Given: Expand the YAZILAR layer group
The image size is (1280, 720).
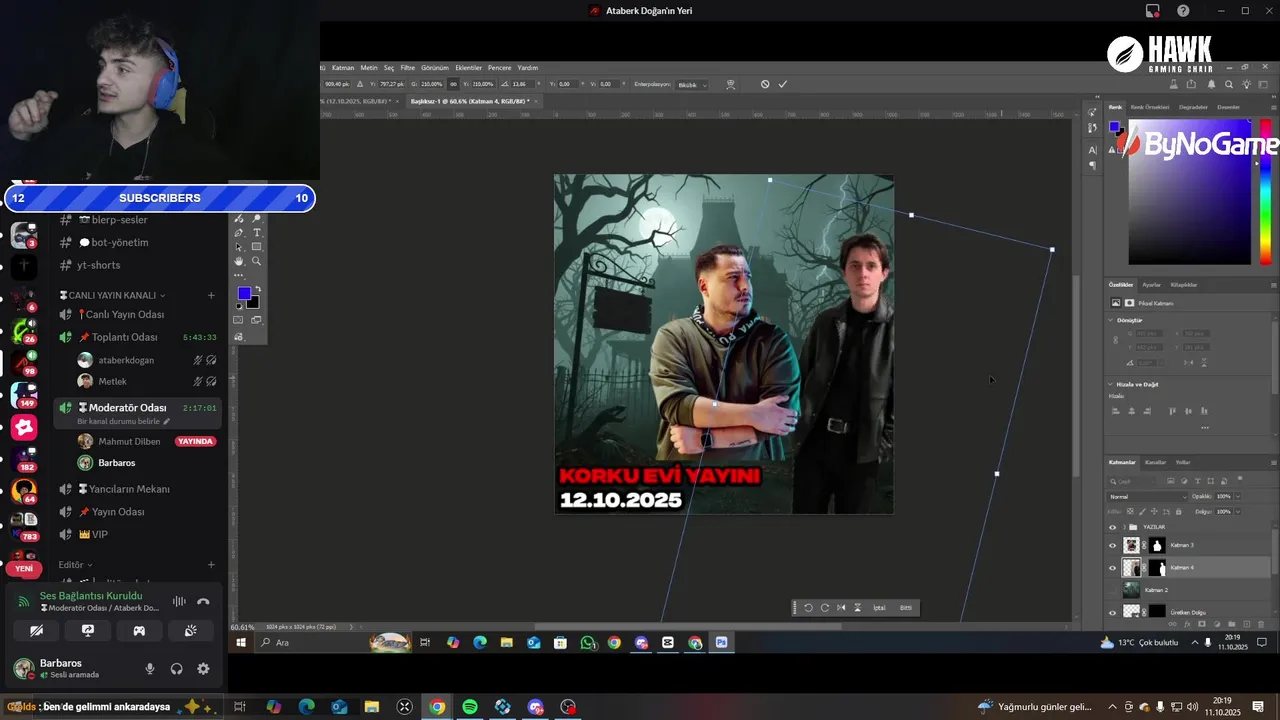Looking at the screenshot, I should 1125,527.
